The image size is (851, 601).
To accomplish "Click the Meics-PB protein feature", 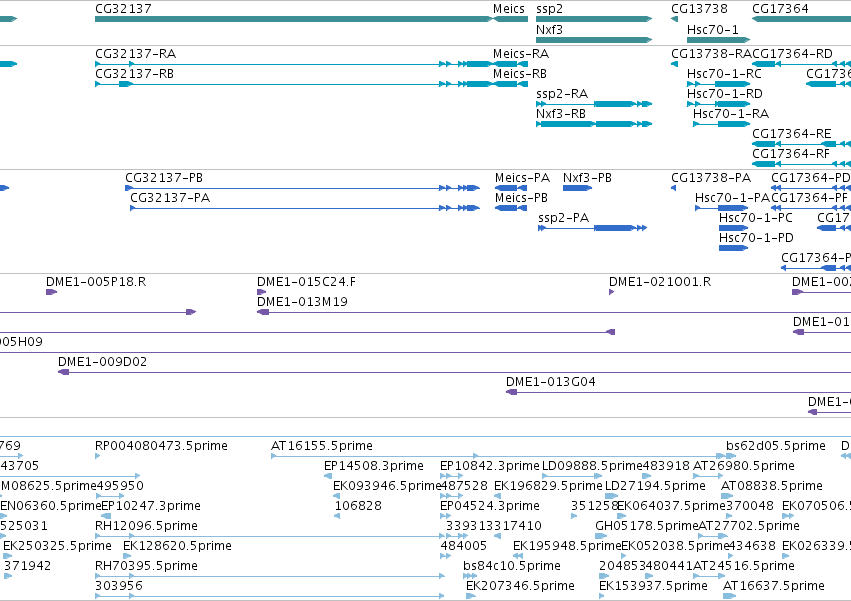I will [x=511, y=208].
